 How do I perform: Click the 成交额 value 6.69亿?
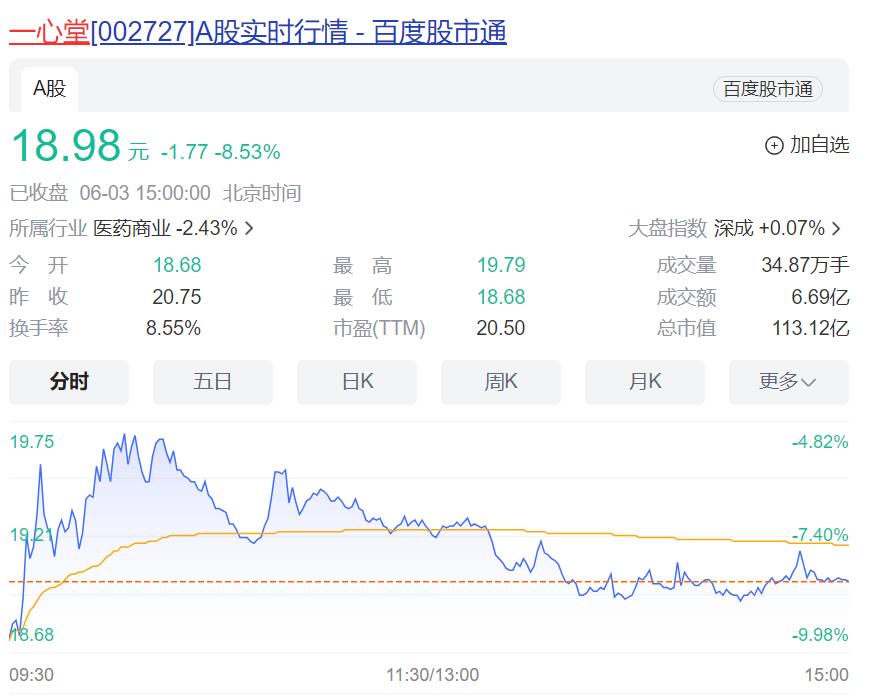tap(820, 297)
